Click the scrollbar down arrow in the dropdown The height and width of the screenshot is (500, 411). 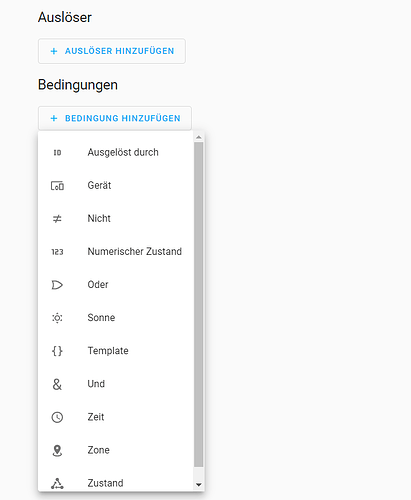[x=199, y=485]
